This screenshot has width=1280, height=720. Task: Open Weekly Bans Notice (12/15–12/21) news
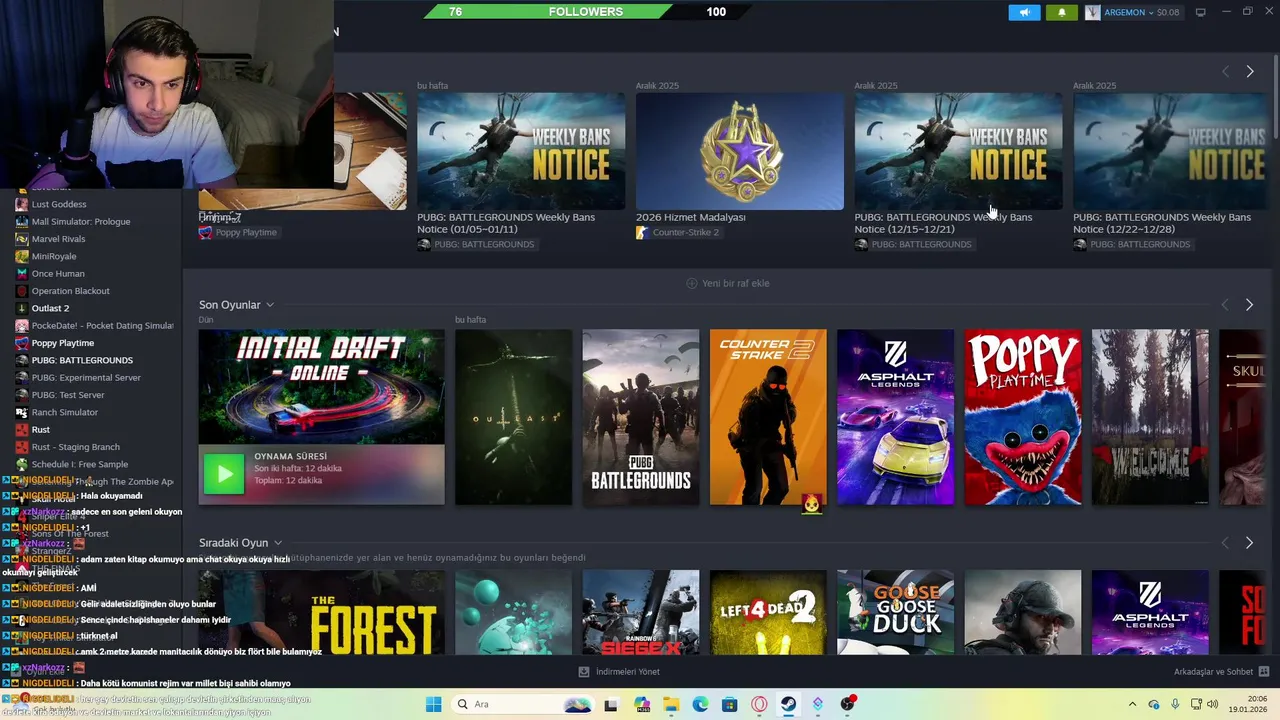point(958,151)
